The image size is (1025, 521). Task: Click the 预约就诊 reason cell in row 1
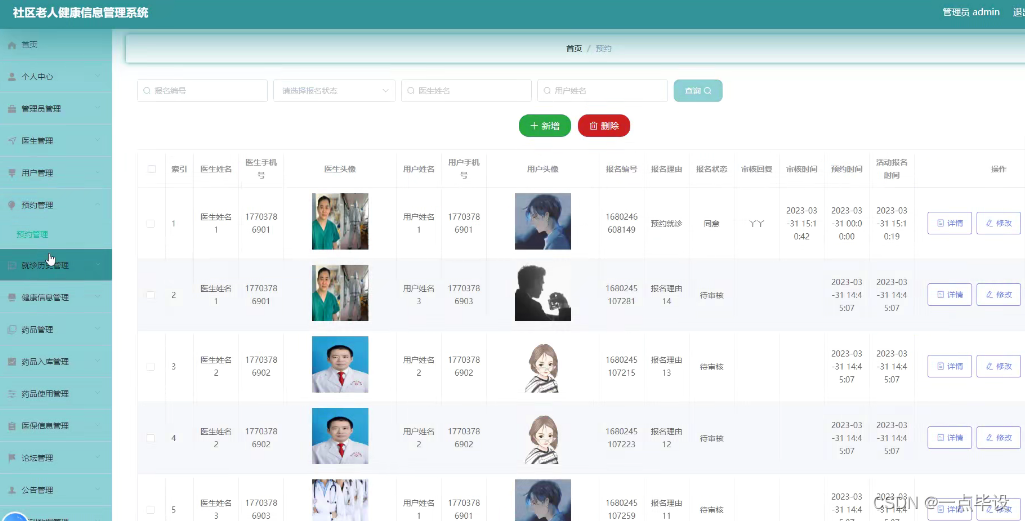tap(666, 224)
